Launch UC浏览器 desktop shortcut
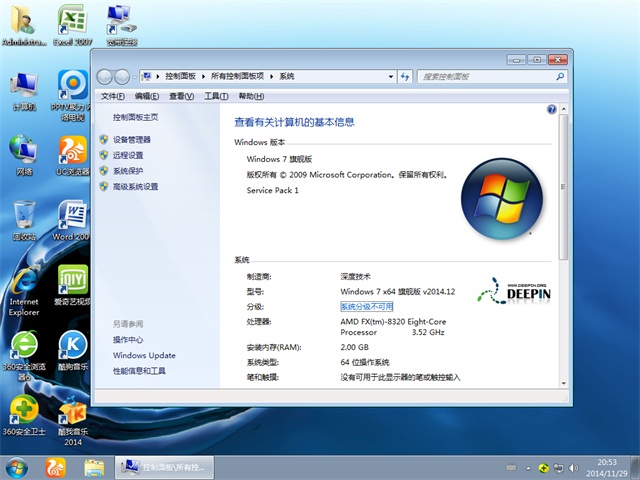This screenshot has height=480, width=640. pos(73,155)
